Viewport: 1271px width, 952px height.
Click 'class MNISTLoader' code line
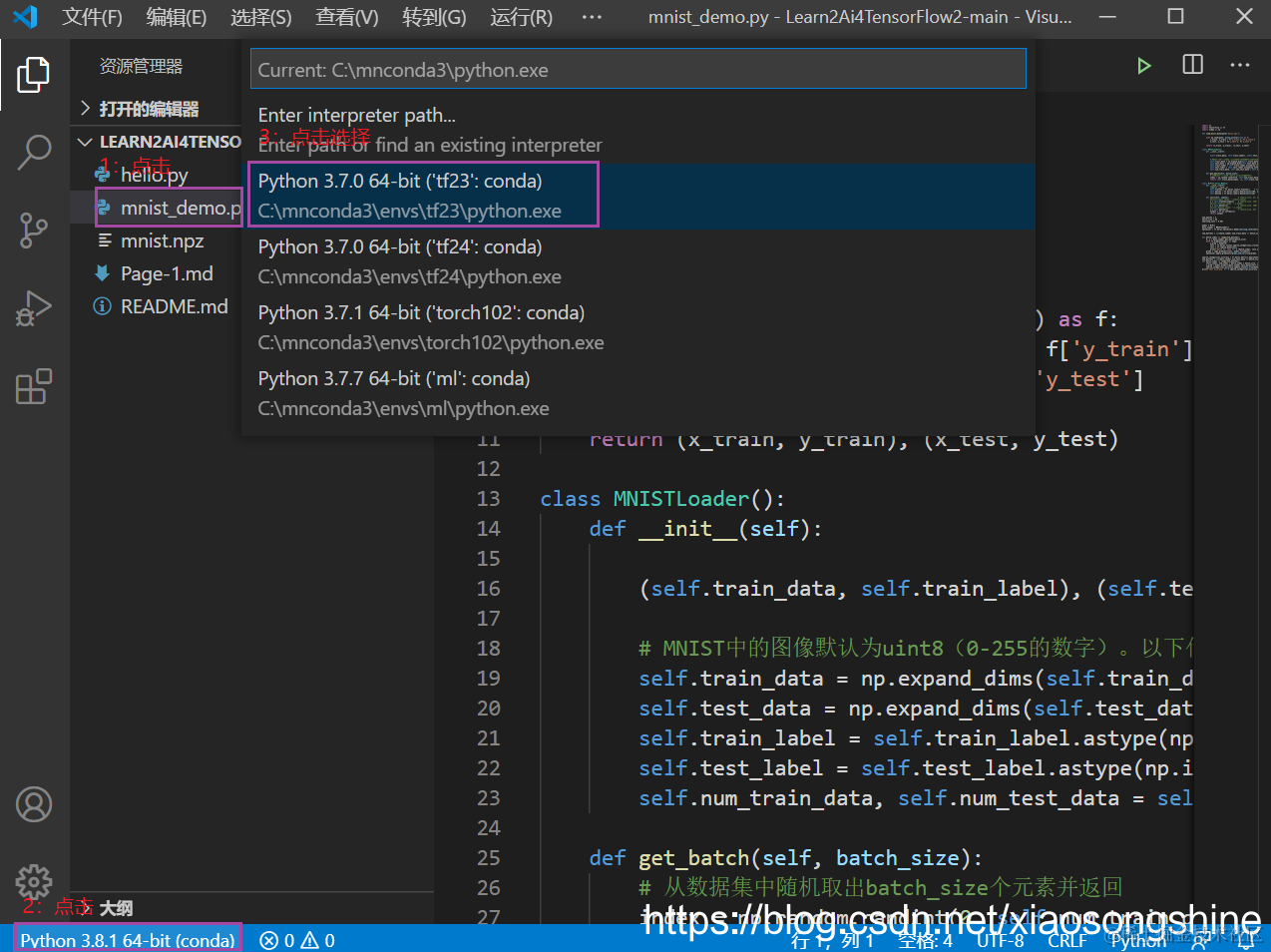[x=662, y=498]
